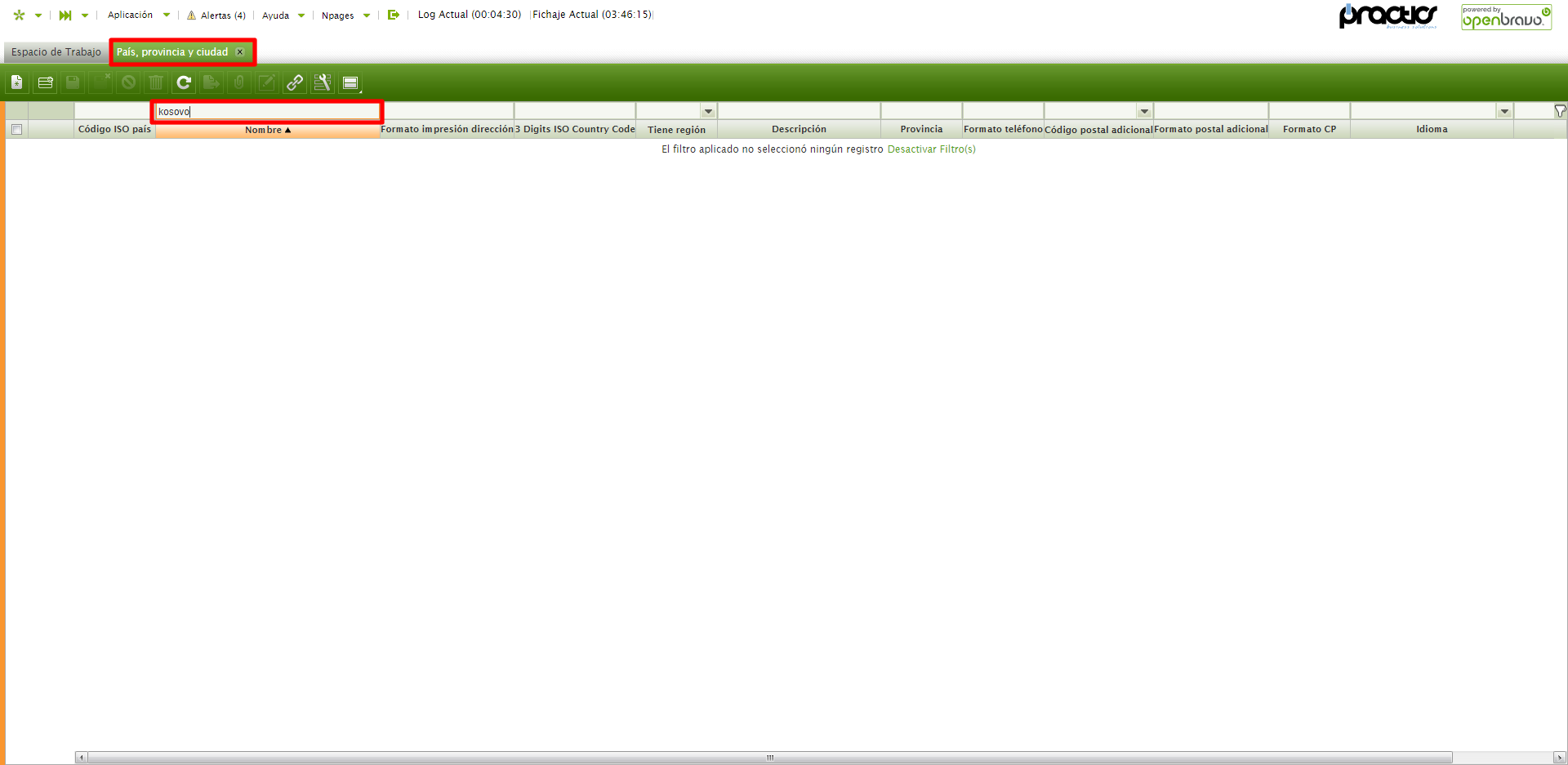
Task: Insert a new row in the grid
Action: 45,82
